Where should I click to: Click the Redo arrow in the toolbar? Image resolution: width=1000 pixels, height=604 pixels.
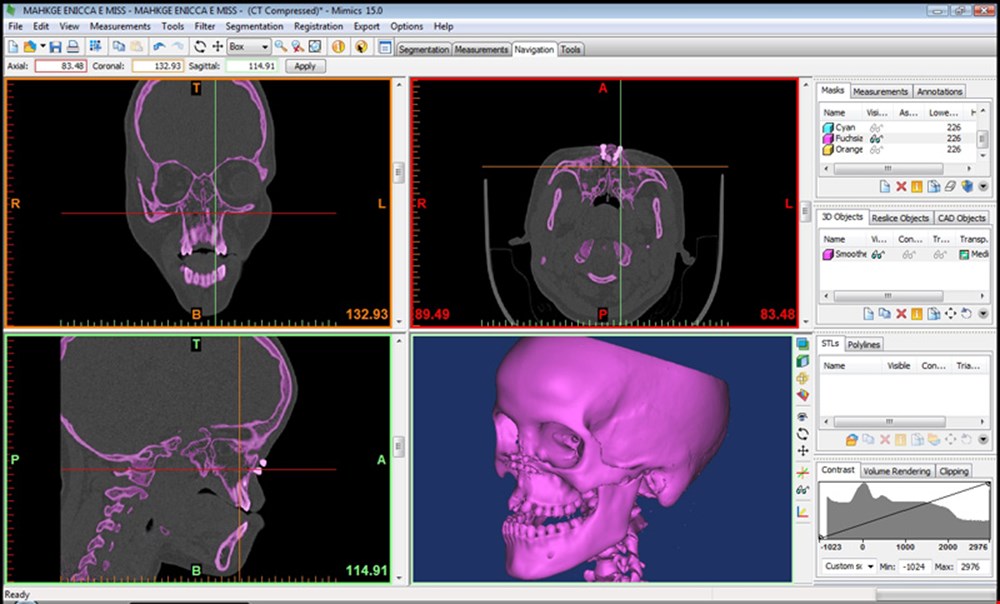tap(178, 47)
